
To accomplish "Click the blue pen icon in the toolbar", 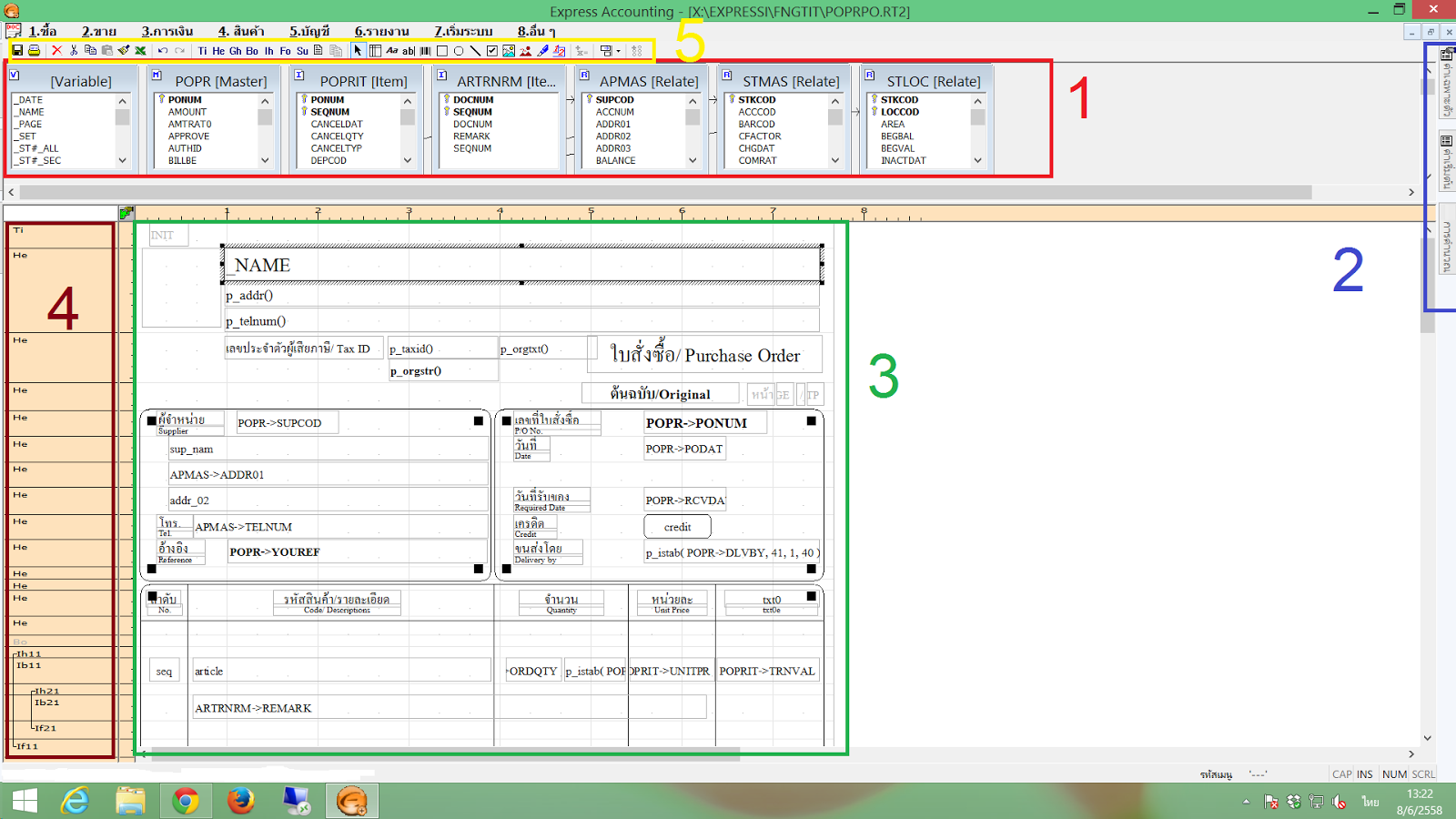I will (x=542, y=51).
